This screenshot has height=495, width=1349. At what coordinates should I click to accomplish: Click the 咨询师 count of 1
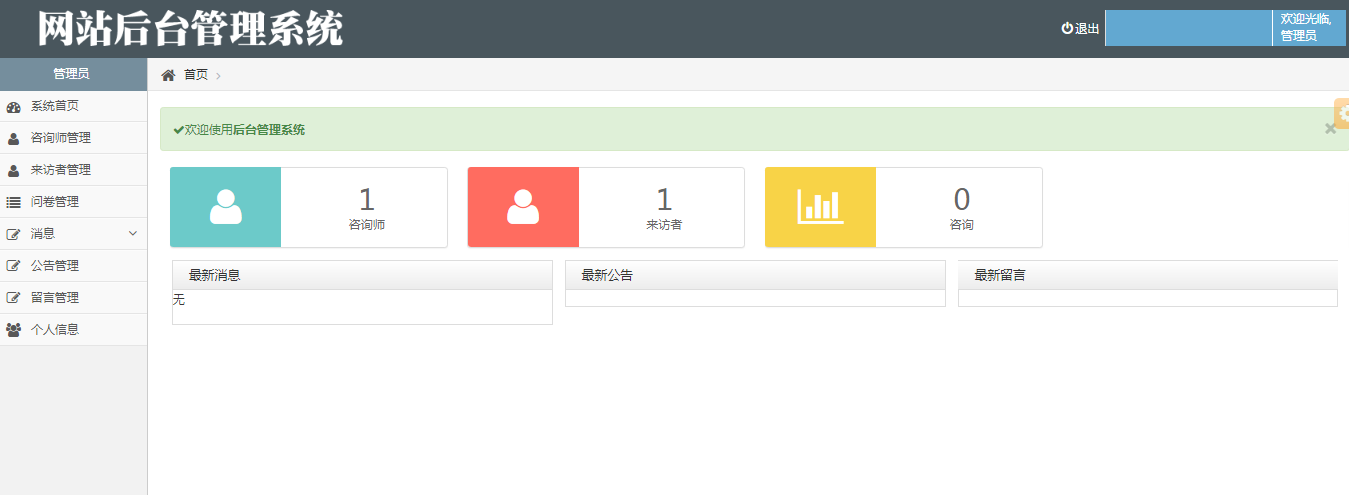pos(366,199)
